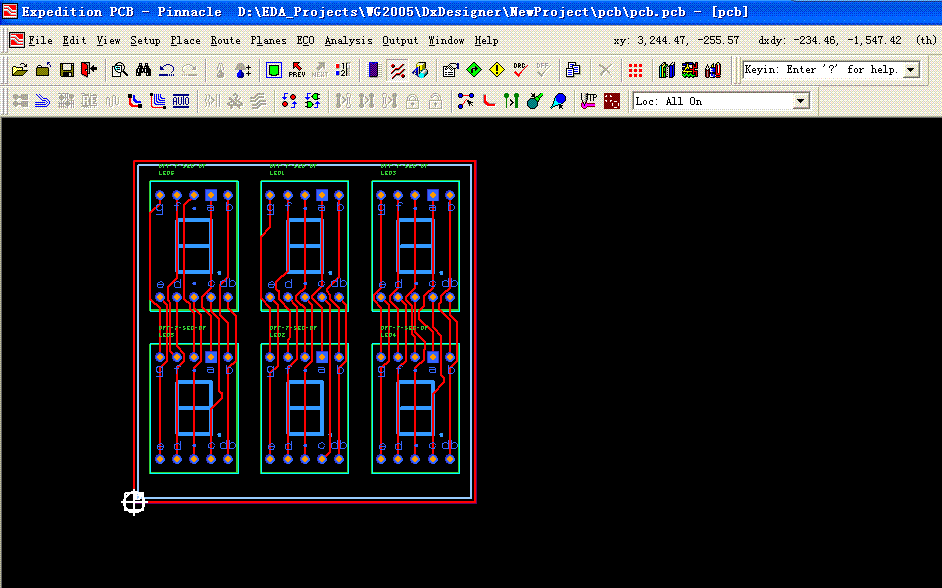Click the Swap Pins red dots icon

point(289,101)
